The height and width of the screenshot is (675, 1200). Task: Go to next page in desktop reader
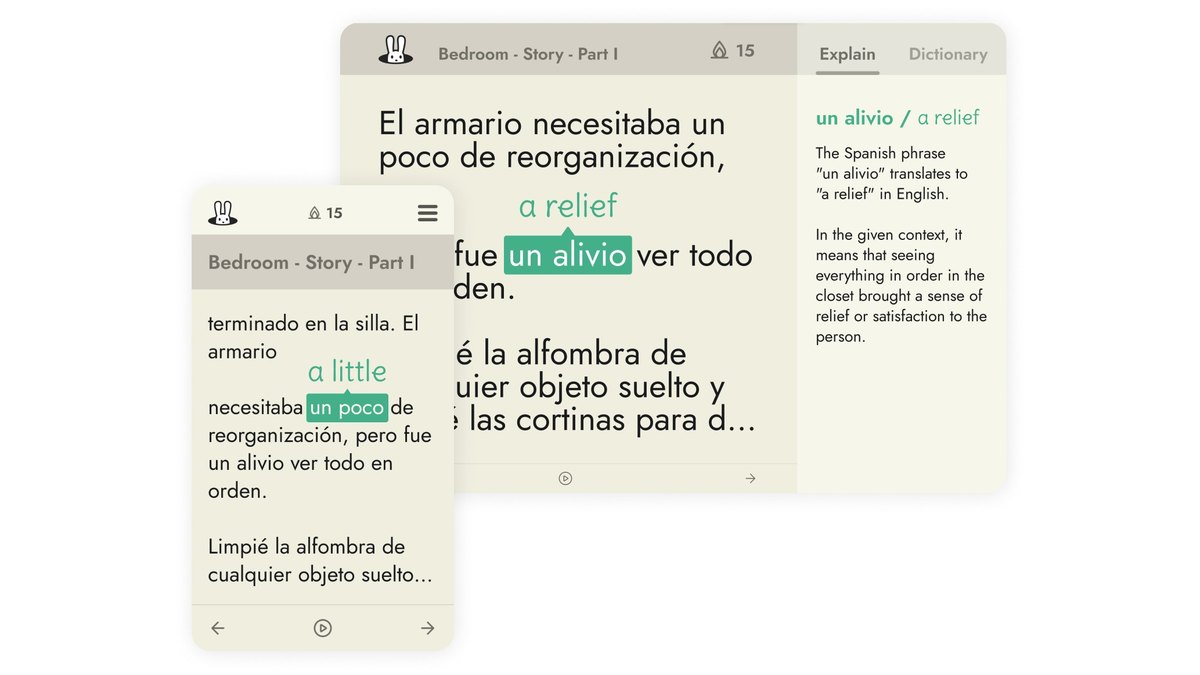pos(750,478)
